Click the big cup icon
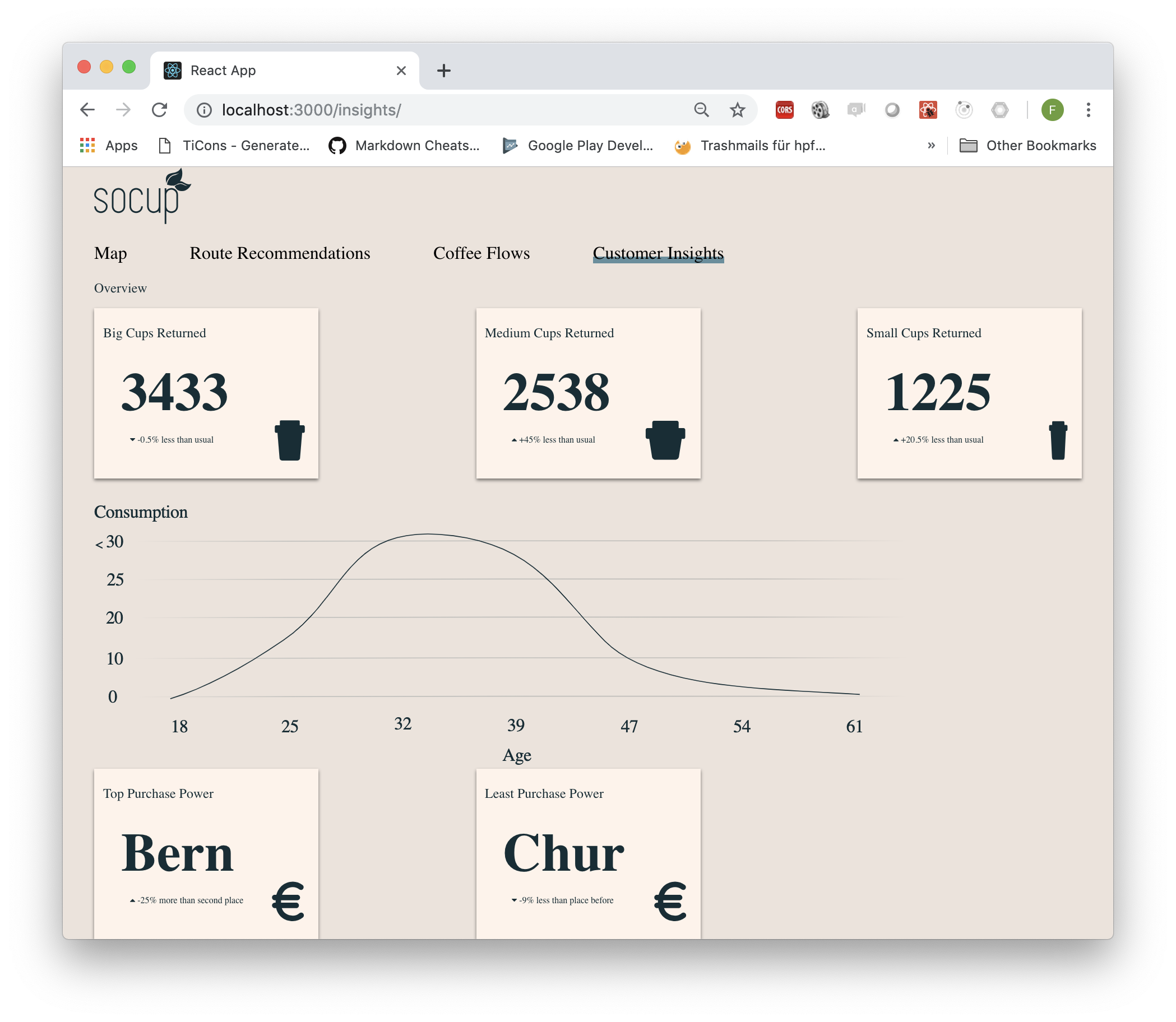The image size is (1176, 1022). [x=290, y=440]
